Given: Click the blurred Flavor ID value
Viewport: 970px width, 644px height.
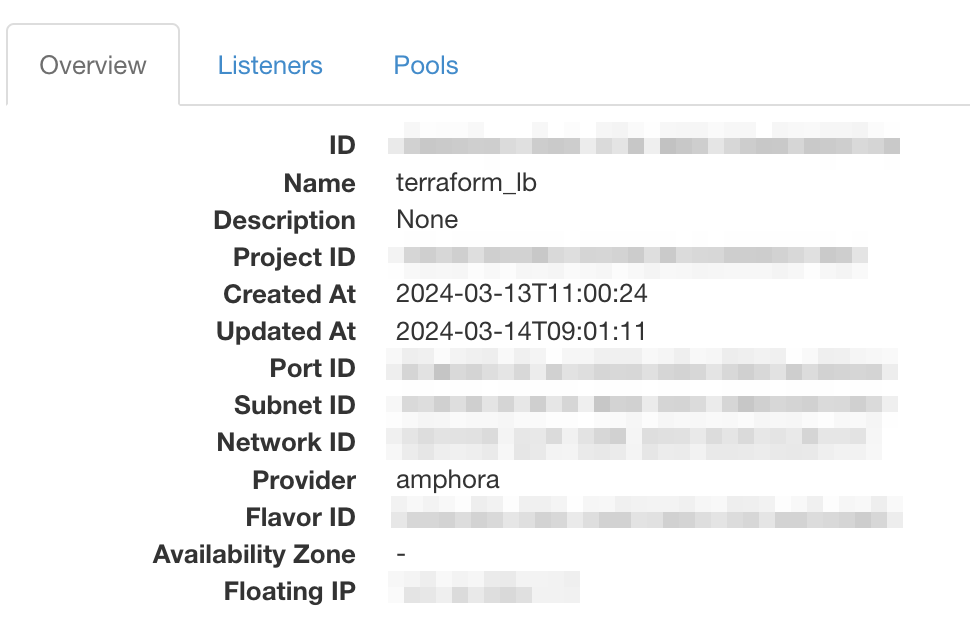Looking at the screenshot, I should tap(646, 517).
